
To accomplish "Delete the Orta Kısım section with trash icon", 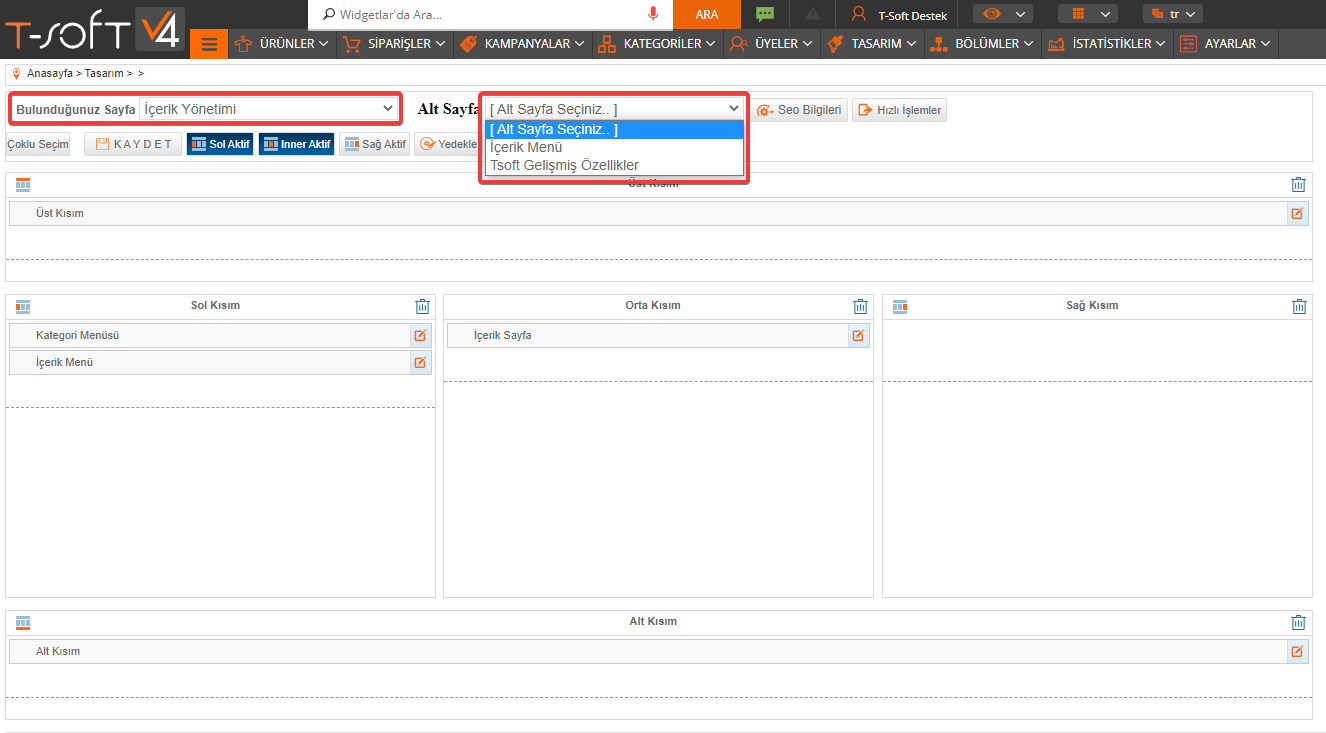I will click(x=860, y=307).
